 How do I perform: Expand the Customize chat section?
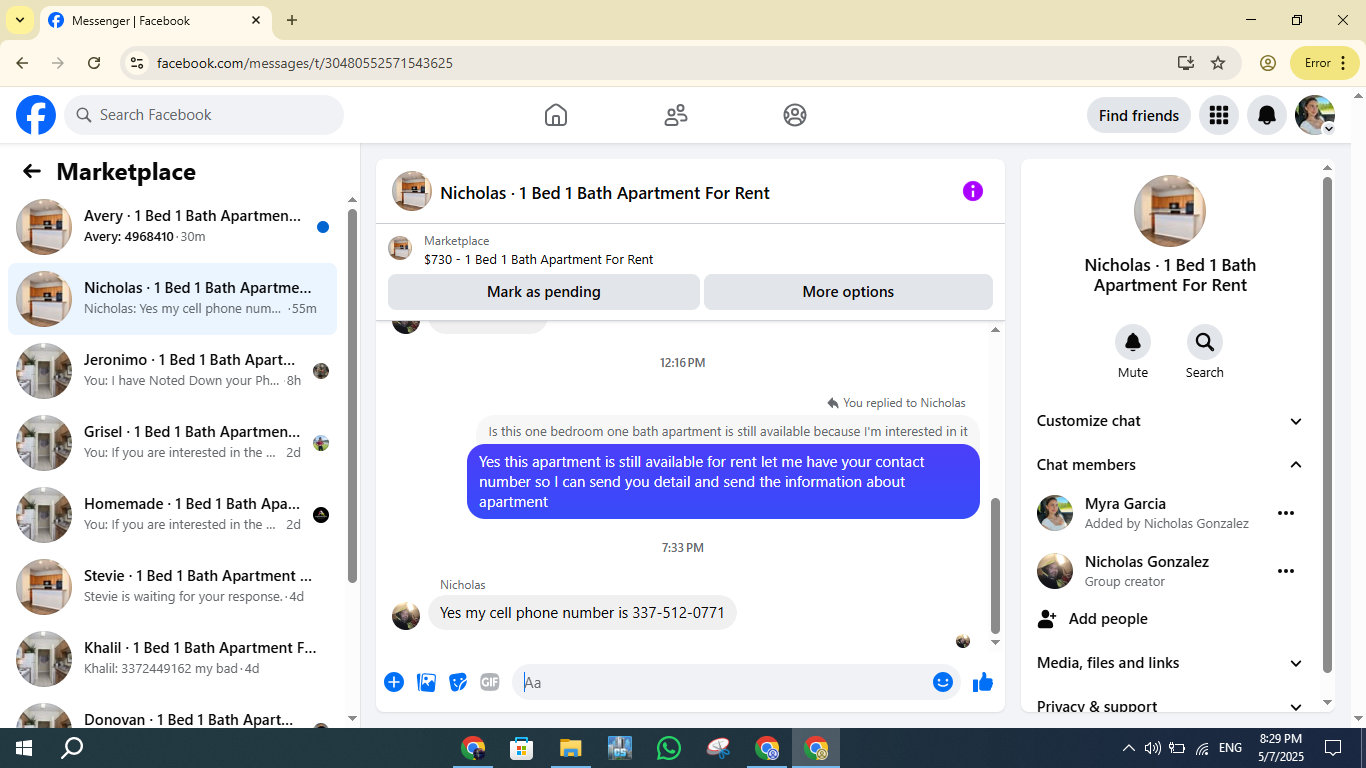click(1170, 421)
